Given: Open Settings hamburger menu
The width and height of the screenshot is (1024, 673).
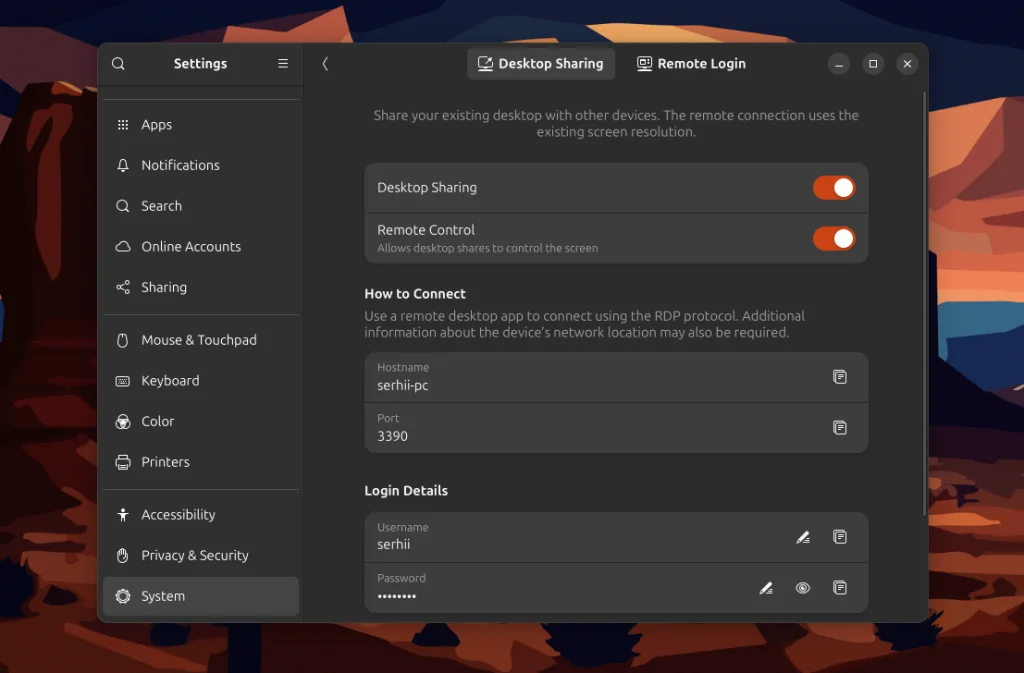Looking at the screenshot, I should tap(283, 63).
